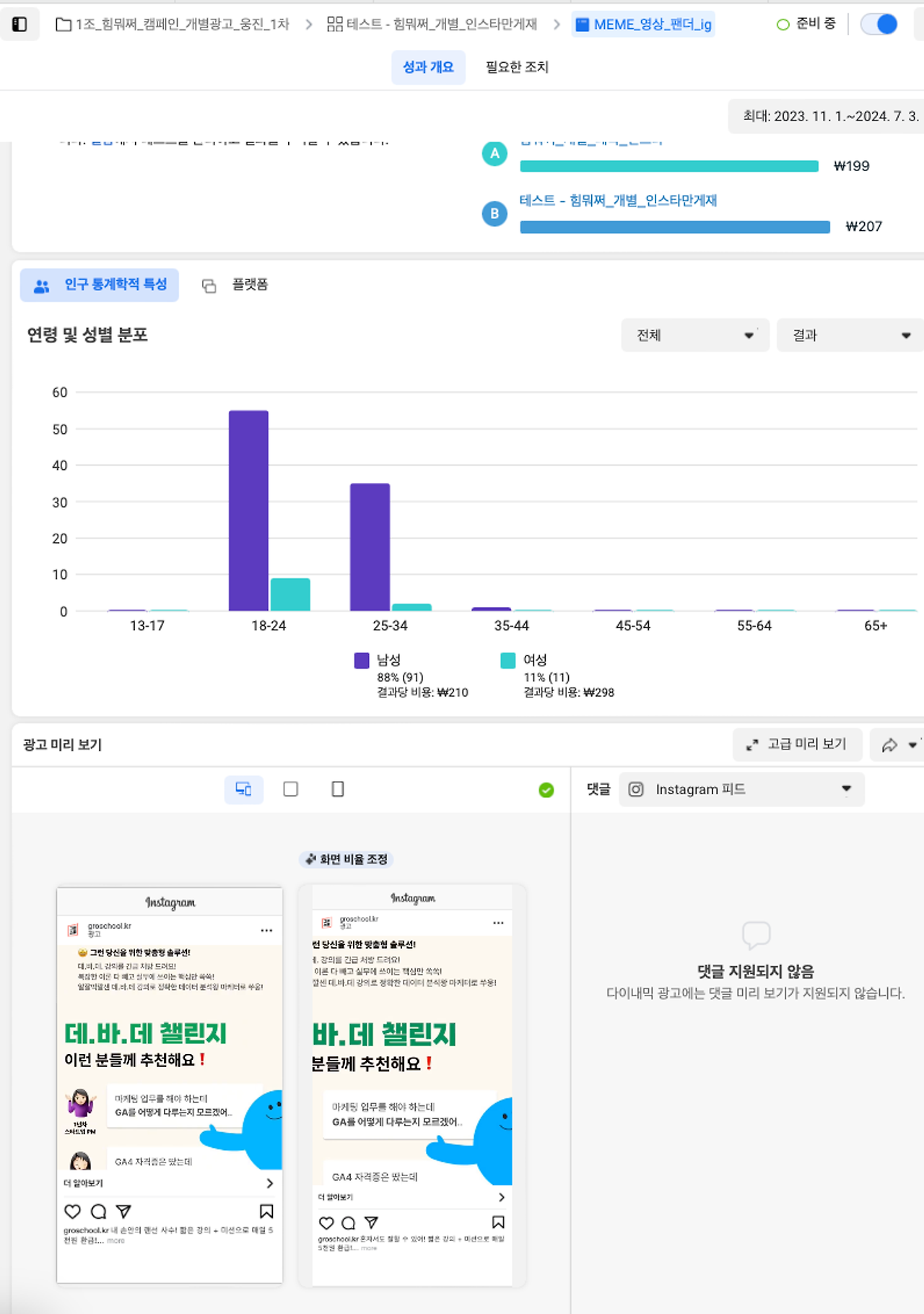Switch to the 필요한 조치 tab
Image resolution: width=924 pixels, height=1314 pixels.
(517, 67)
